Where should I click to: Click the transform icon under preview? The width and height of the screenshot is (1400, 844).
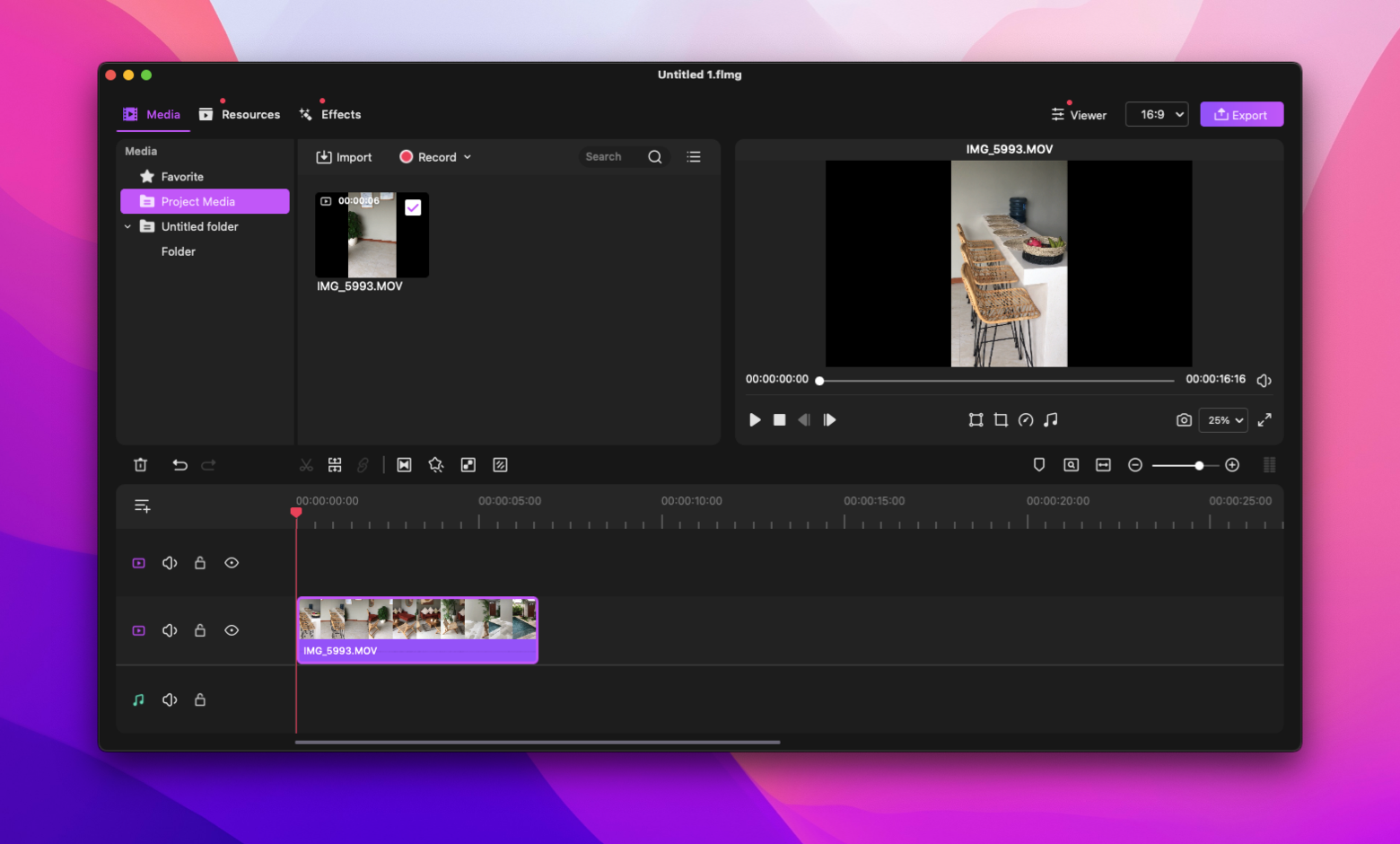976,420
